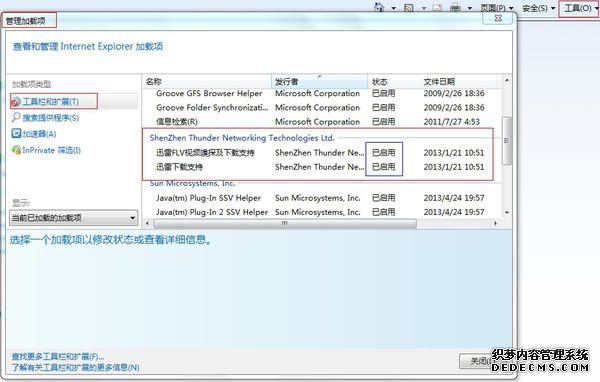Click the list's vertical scrollbar up arrow
This screenshot has height=382, width=600.
(x=507, y=80)
